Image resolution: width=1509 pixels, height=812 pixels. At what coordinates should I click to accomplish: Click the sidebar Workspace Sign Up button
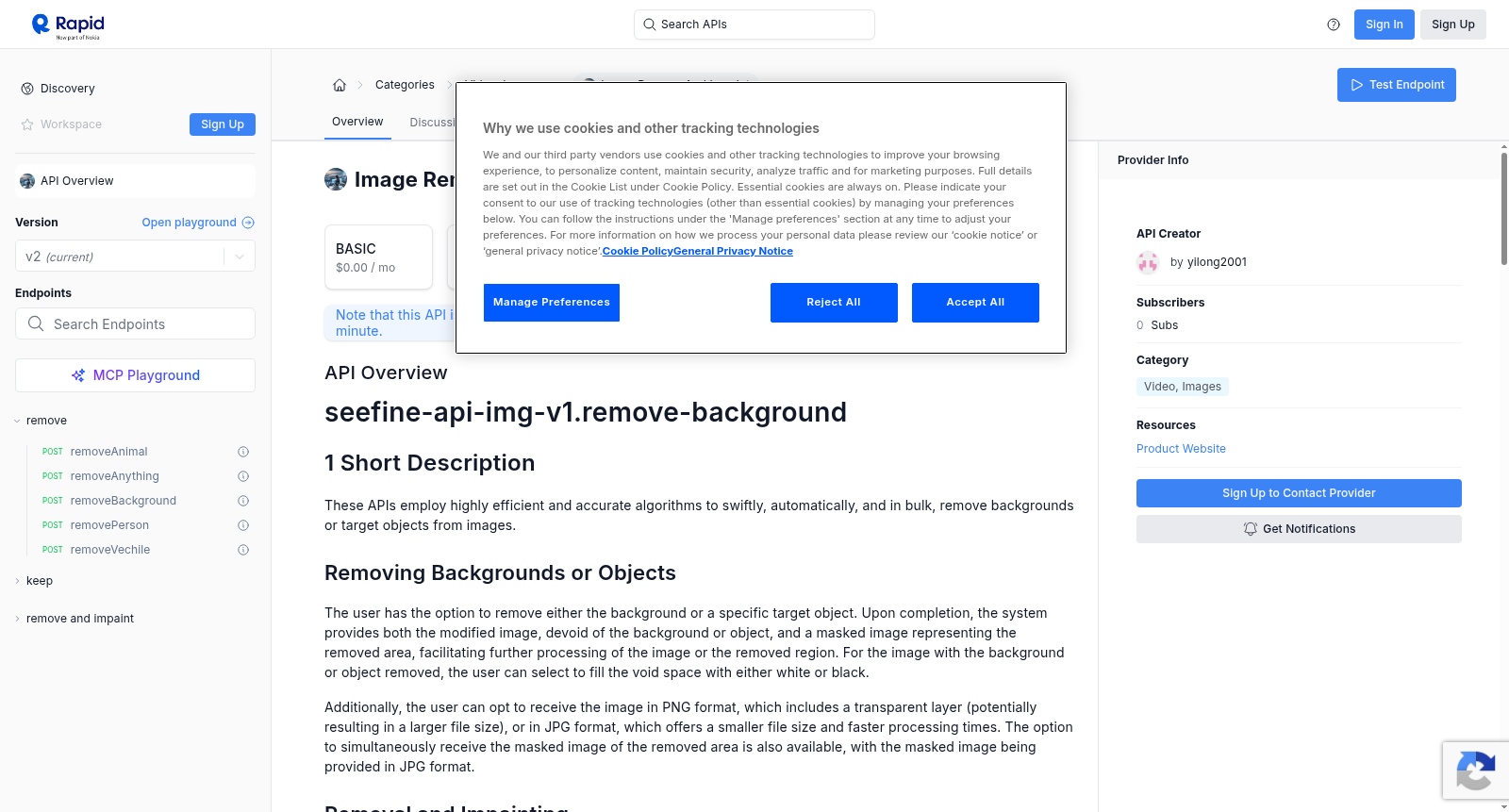(x=223, y=124)
